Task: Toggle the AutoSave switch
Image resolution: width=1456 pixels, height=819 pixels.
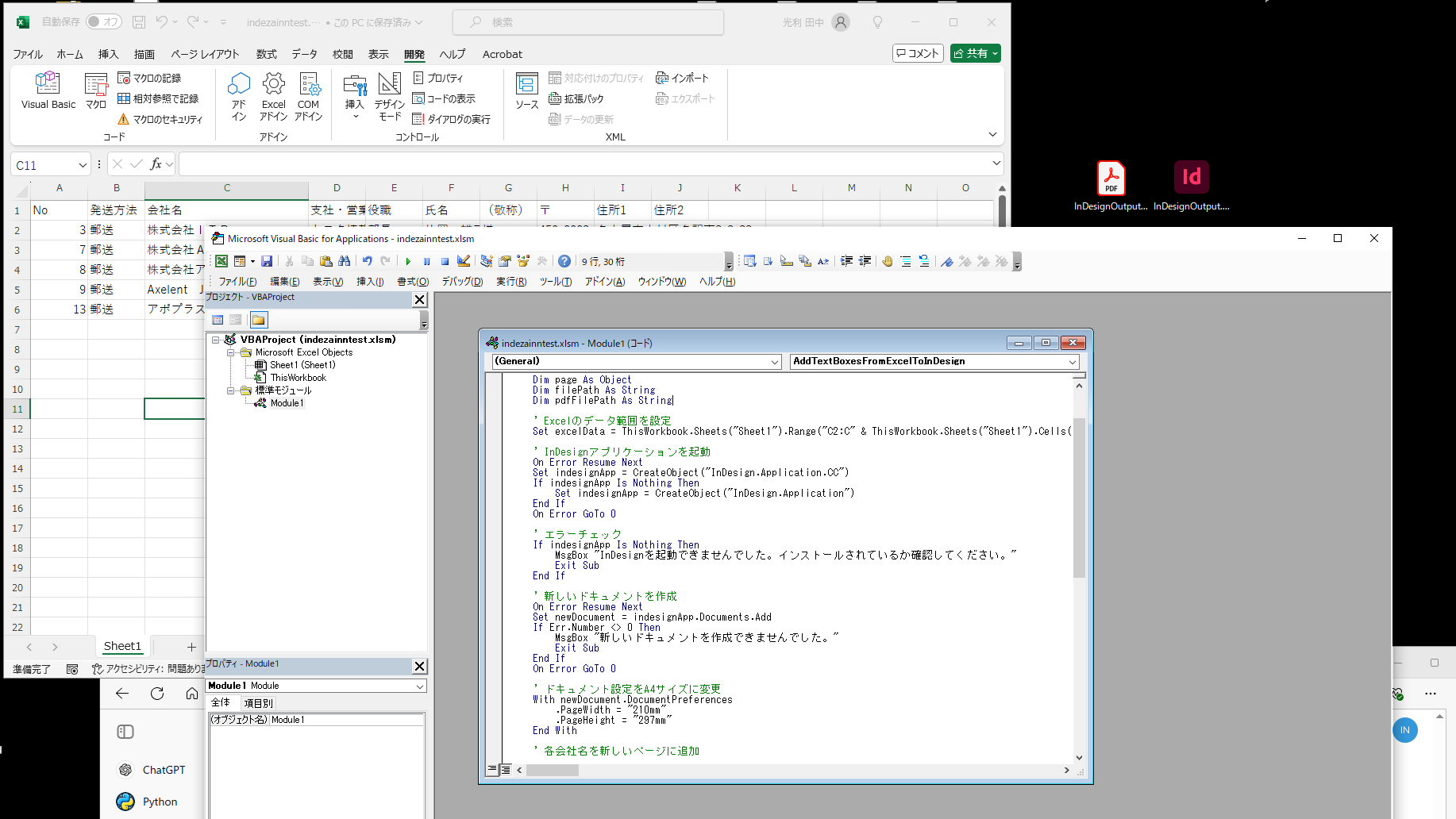Action: coord(104,22)
